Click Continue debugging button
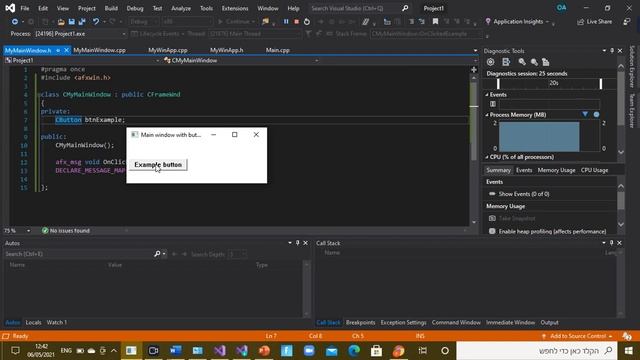The image size is (640, 360). [236, 22]
